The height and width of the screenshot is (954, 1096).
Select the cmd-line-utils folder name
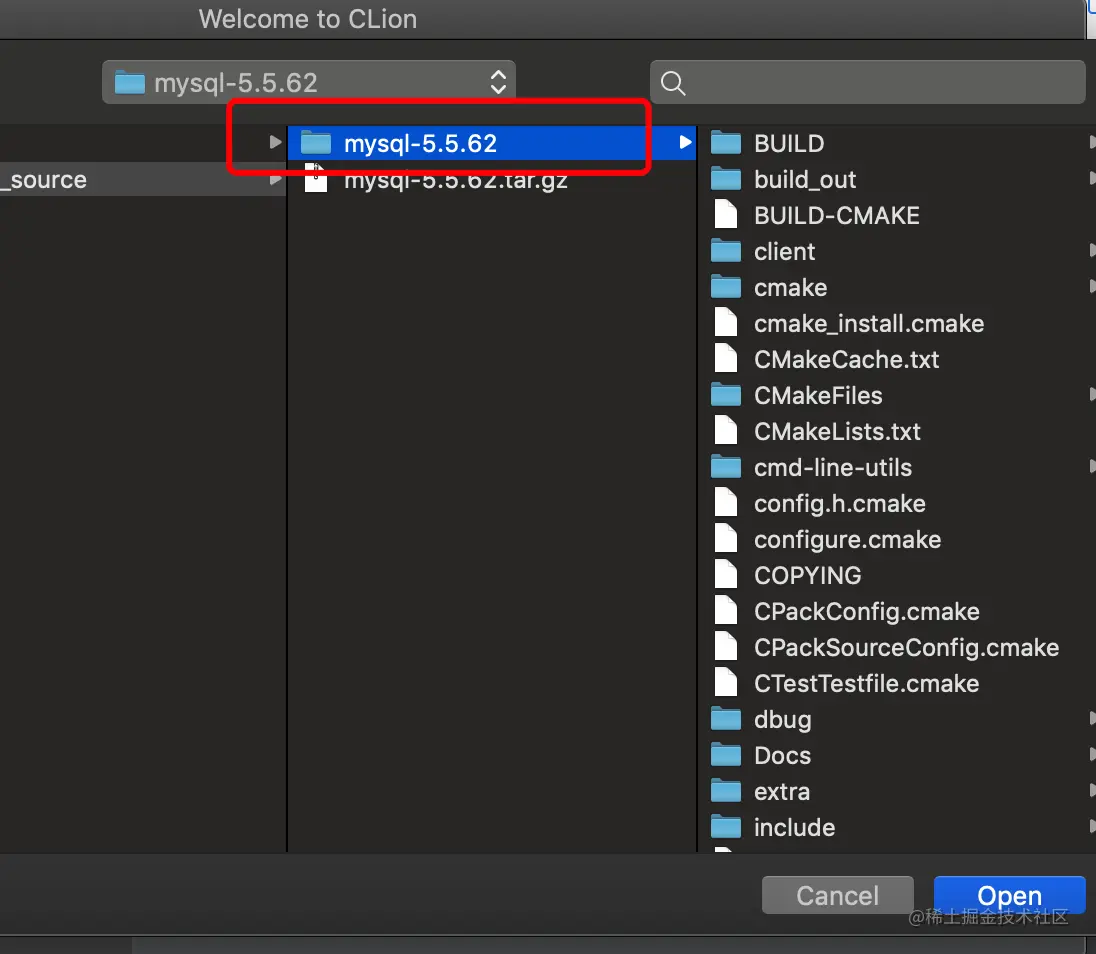(832, 468)
